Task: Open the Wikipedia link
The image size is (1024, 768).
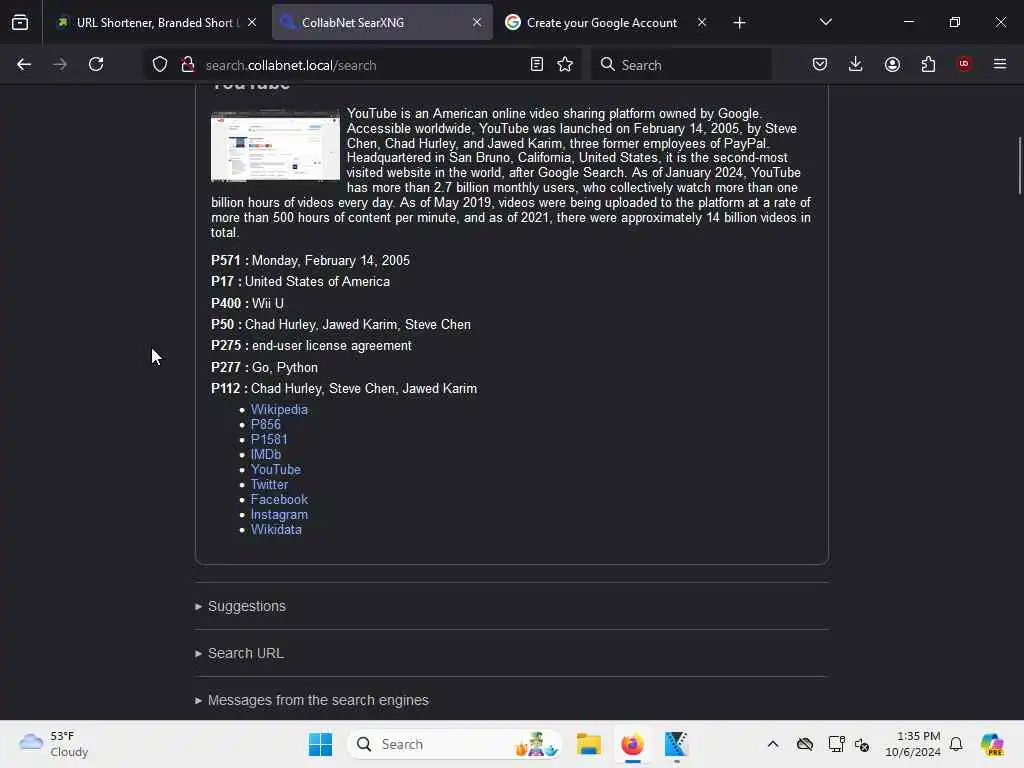Action: pyautogui.click(x=279, y=409)
